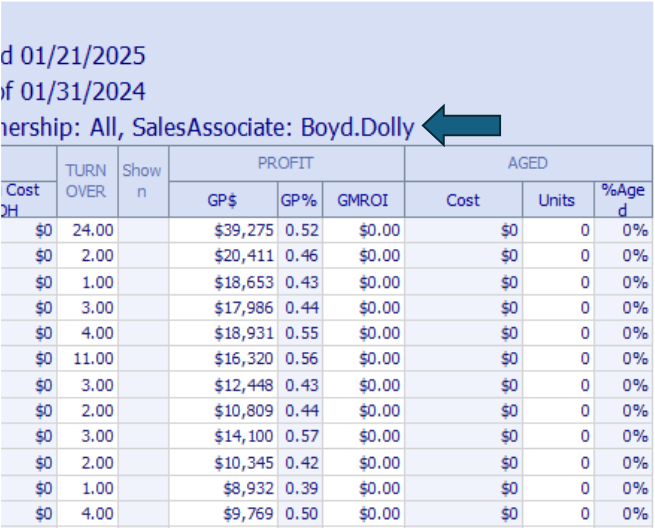Image resolution: width=655 pixels, height=528 pixels.
Task: Select the 0.57 GP% cell
Action: click(300, 437)
